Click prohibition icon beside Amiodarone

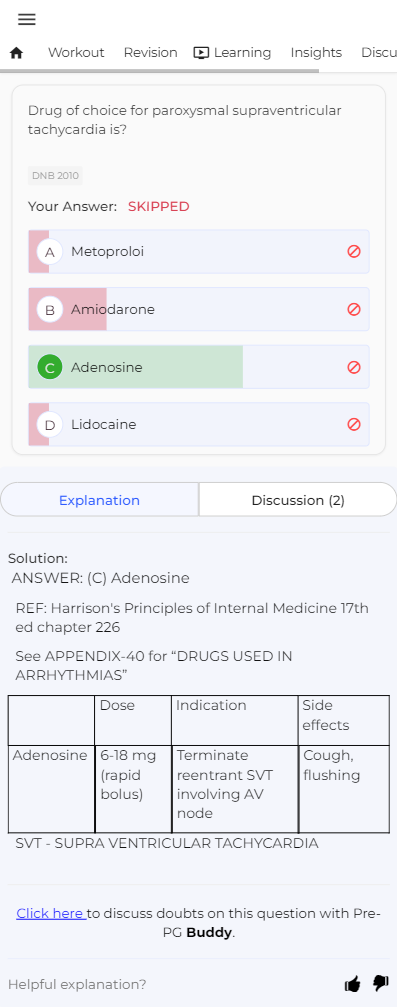click(353, 310)
